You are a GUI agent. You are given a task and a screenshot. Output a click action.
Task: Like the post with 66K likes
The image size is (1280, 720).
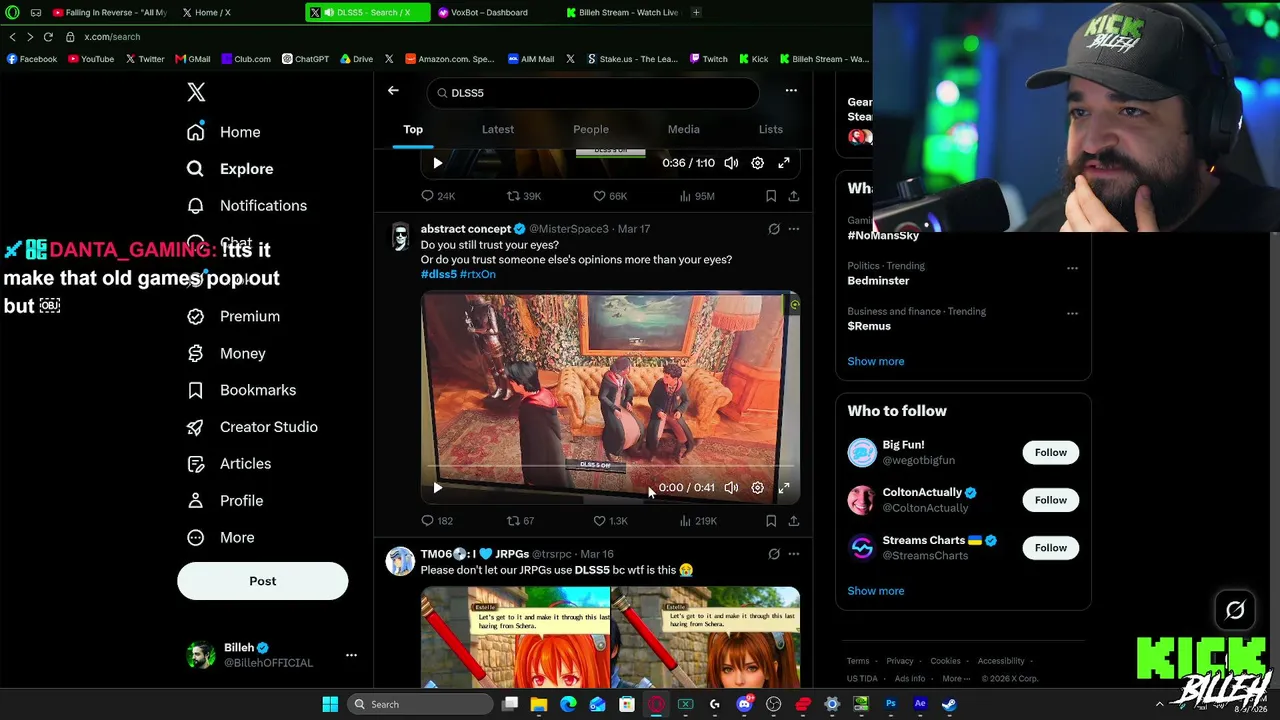610,196
